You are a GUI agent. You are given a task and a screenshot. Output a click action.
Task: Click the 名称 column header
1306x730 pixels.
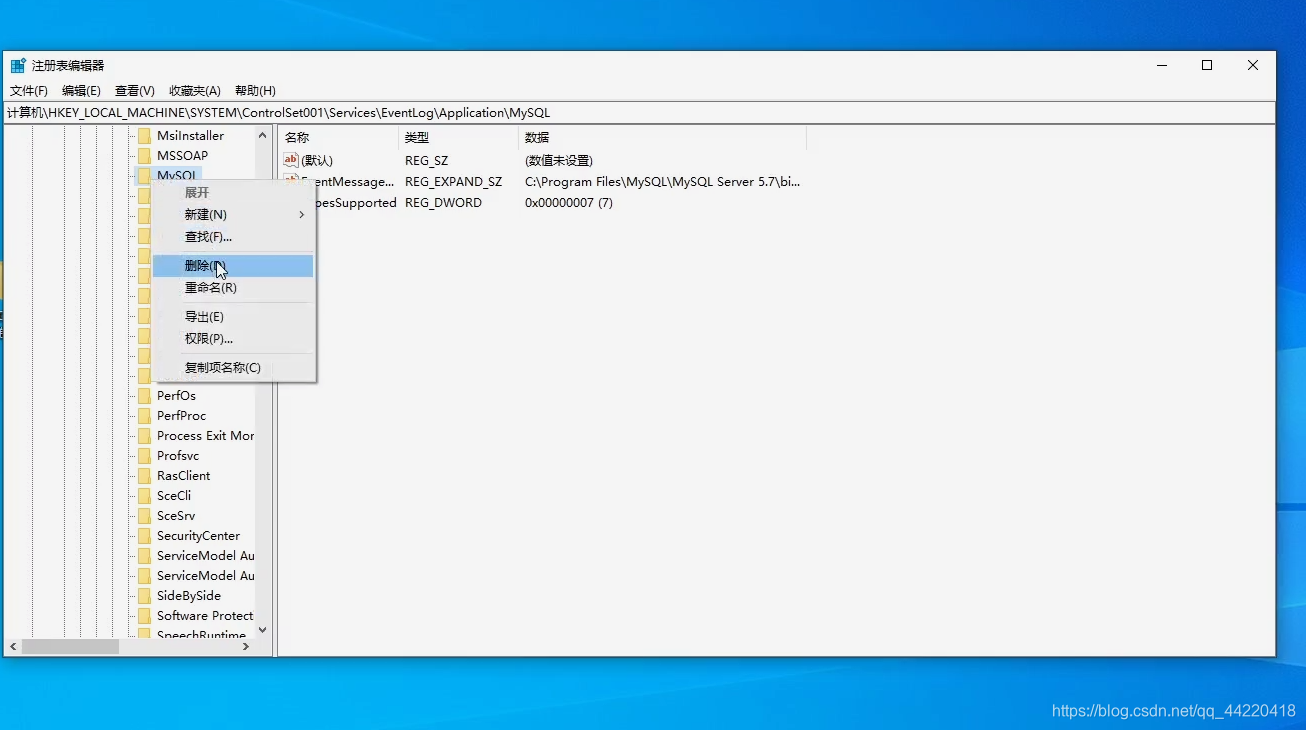[339, 138]
